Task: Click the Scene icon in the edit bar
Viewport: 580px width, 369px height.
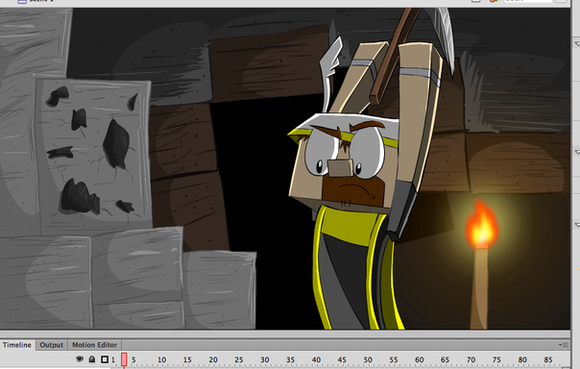Action: [x=22, y=1]
